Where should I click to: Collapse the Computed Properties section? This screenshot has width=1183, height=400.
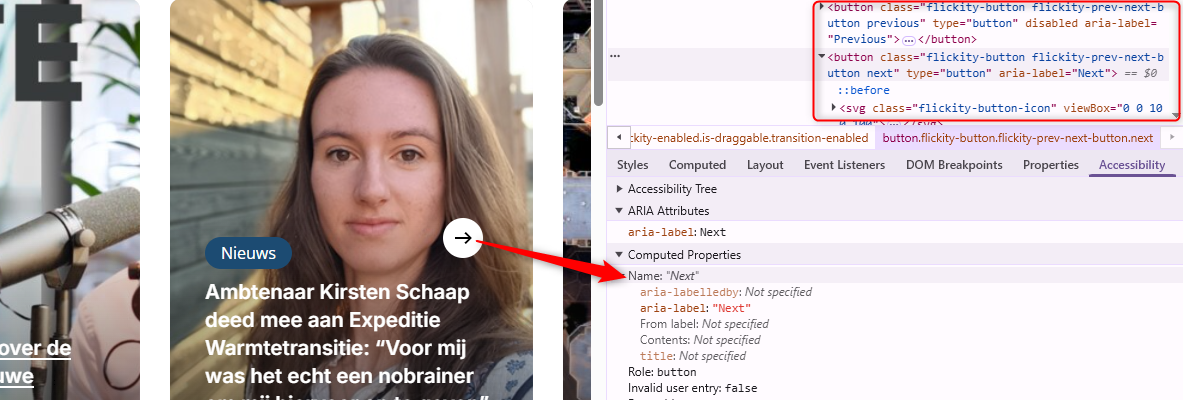(x=620, y=255)
